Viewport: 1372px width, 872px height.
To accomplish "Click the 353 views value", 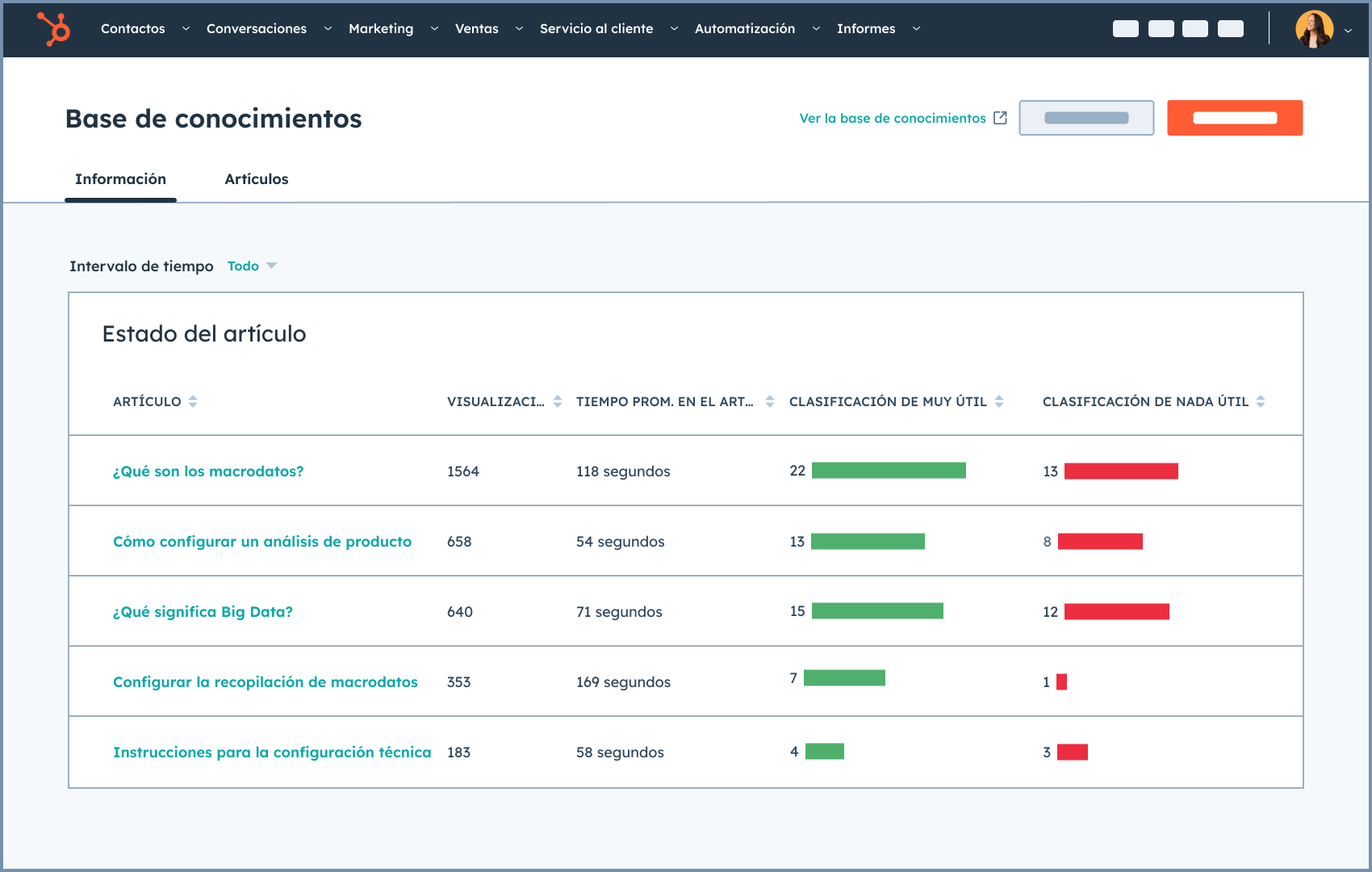I will click(459, 682).
